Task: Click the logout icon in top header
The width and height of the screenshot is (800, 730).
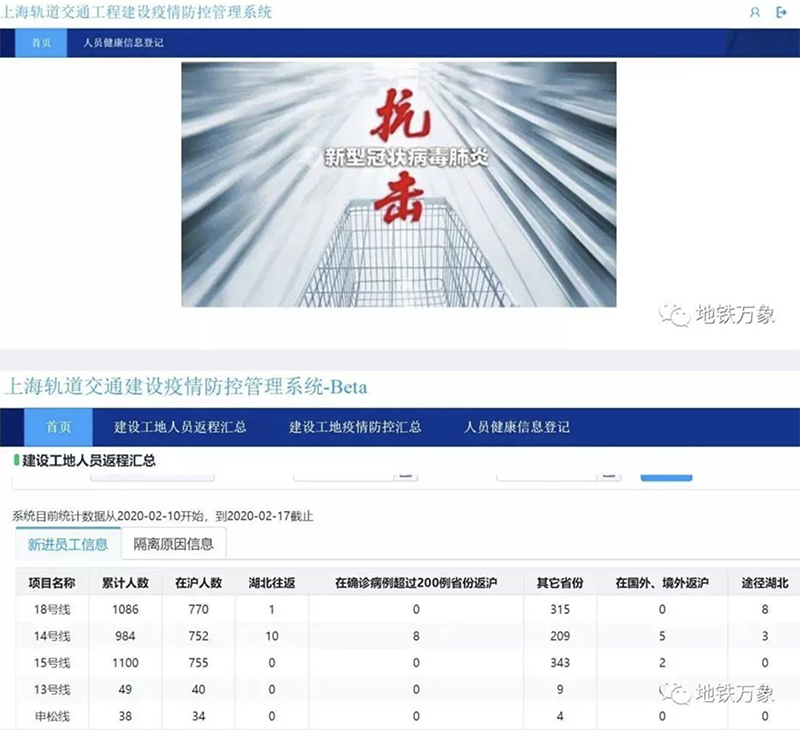Action: point(781,12)
